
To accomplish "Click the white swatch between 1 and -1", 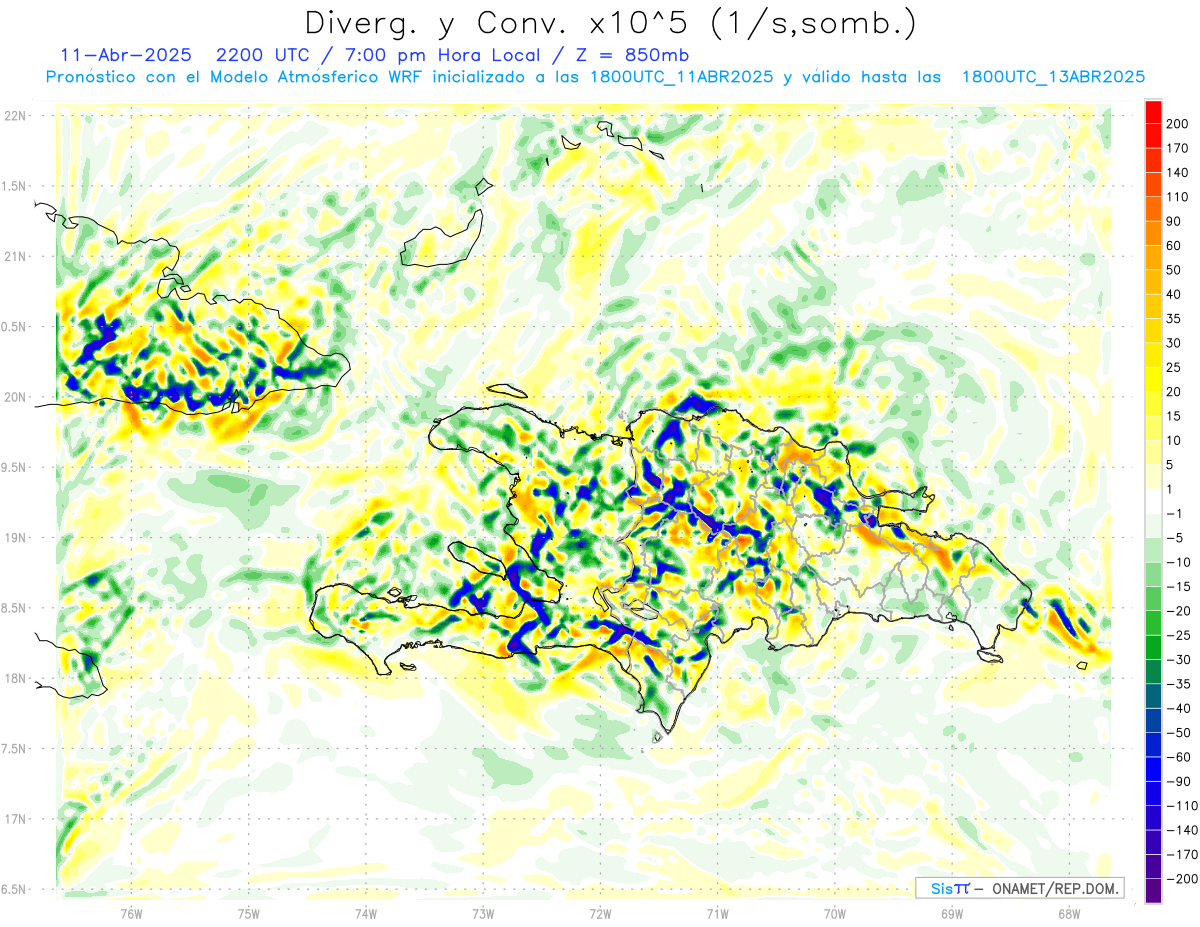I will (1153, 502).
